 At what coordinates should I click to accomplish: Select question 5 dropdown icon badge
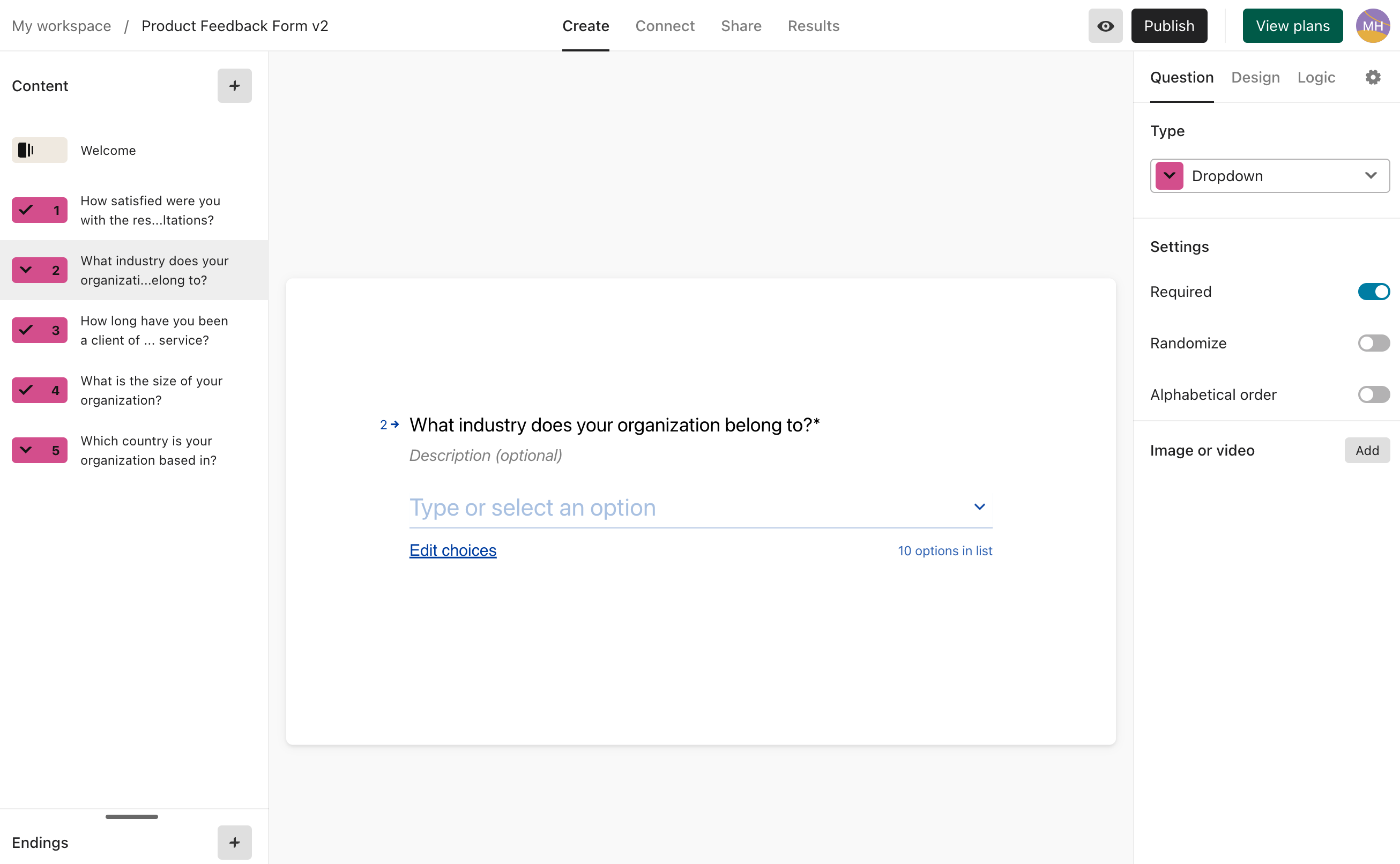[x=40, y=450]
